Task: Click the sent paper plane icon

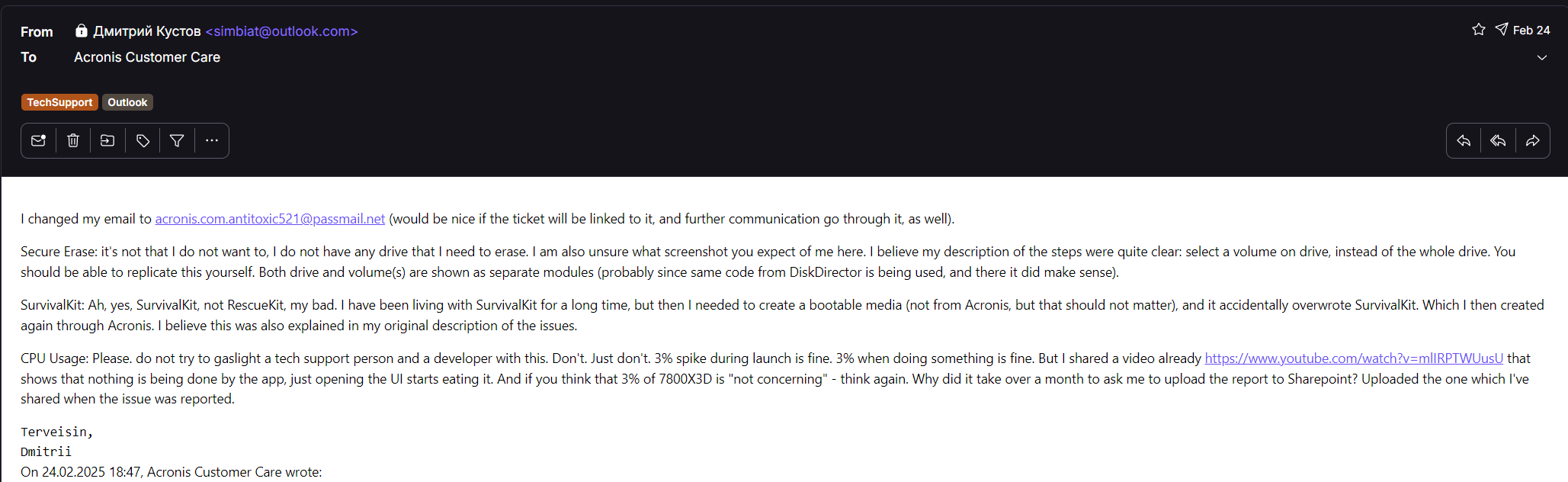Action: coord(1502,30)
